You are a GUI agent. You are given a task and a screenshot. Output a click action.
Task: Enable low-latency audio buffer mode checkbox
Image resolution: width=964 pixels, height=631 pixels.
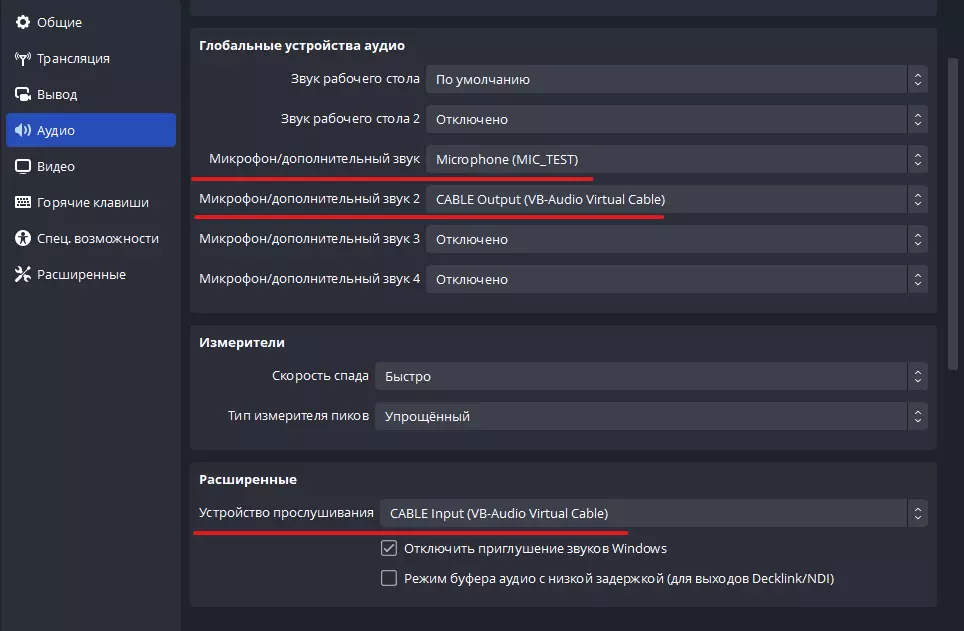[x=389, y=578]
